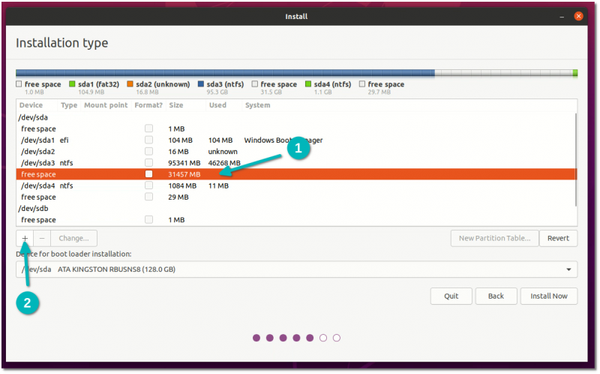The width and height of the screenshot is (600, 374).
Task: Click the 29.7 MB free space legend entry
Action: (382, 88)
